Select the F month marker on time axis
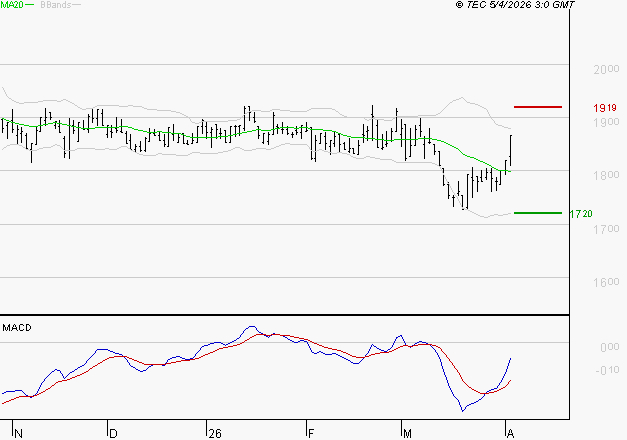This screenshot has width=627, height=440. [x=310, y=434]
